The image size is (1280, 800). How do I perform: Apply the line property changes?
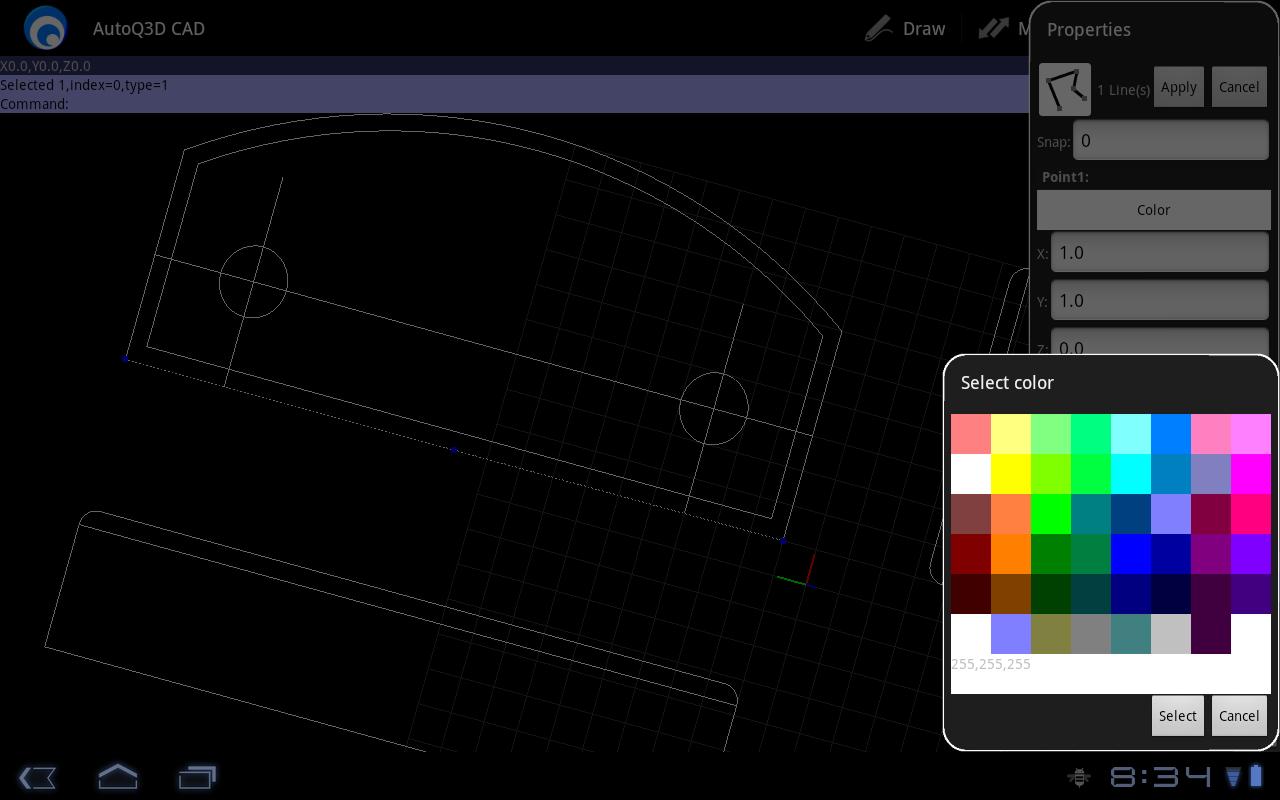pyautogui.click(x=1178, y=87)
